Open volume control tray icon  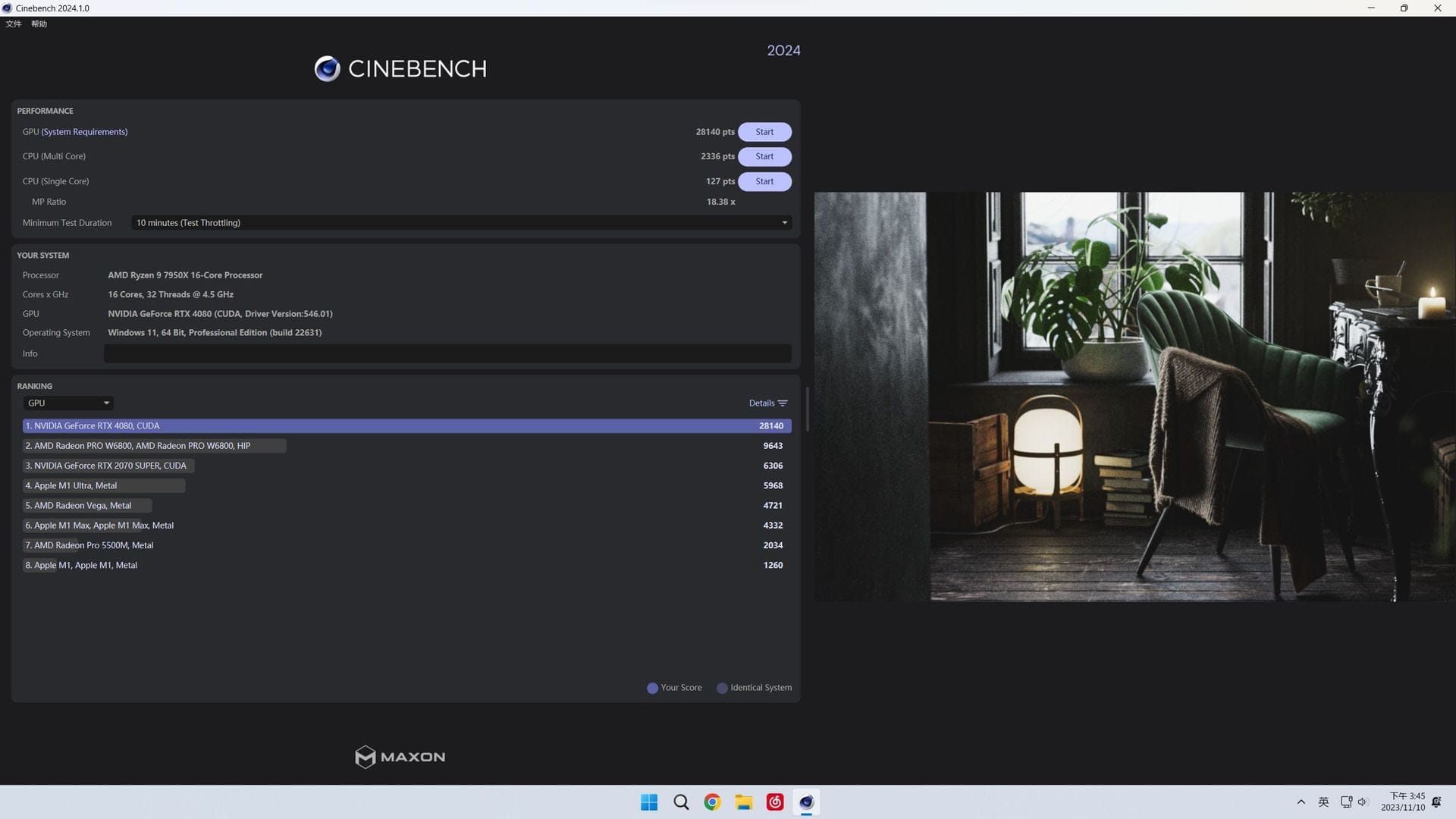click(x=1363, y=802)
